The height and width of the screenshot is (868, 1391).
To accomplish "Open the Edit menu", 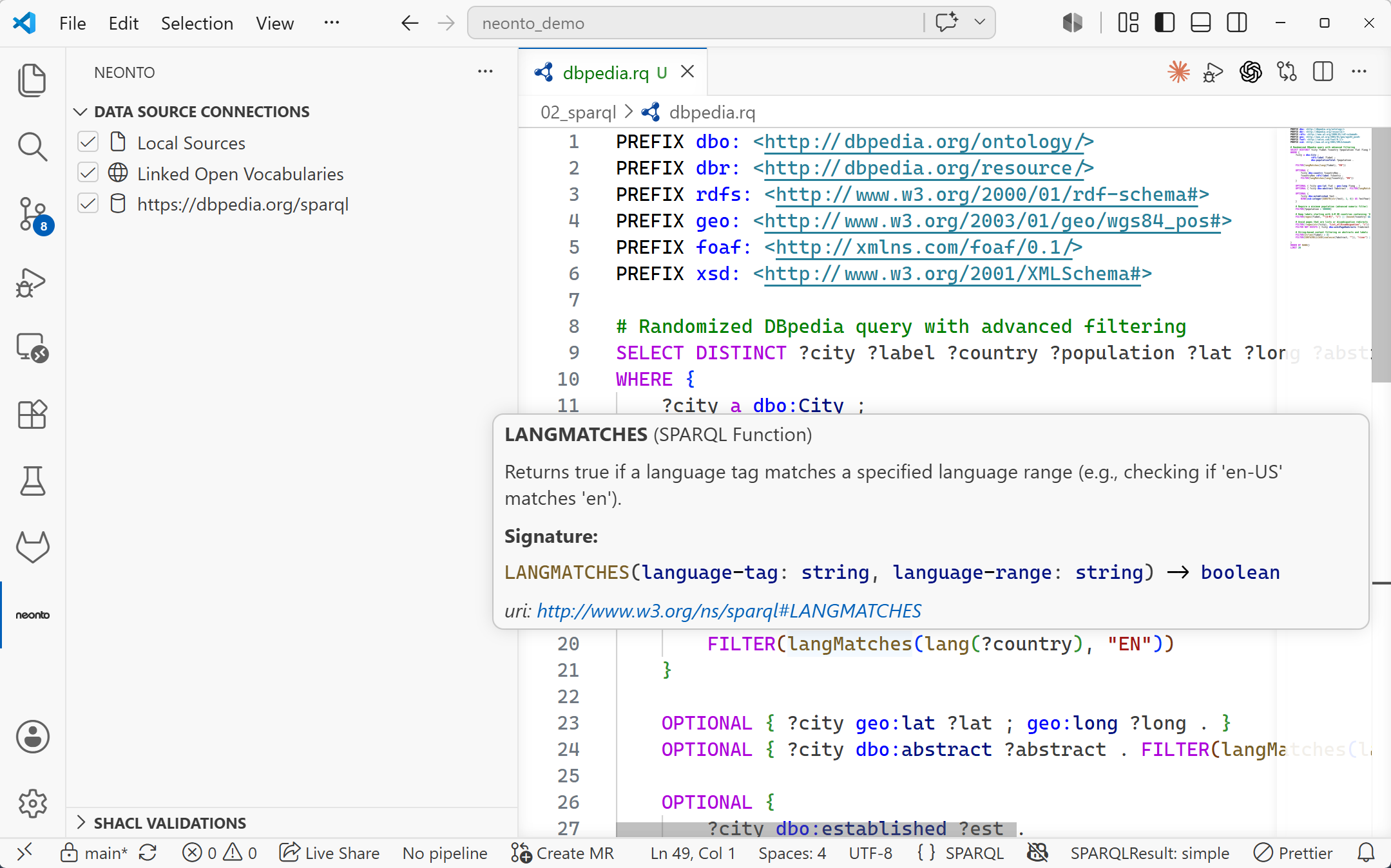I will point(124,23).
